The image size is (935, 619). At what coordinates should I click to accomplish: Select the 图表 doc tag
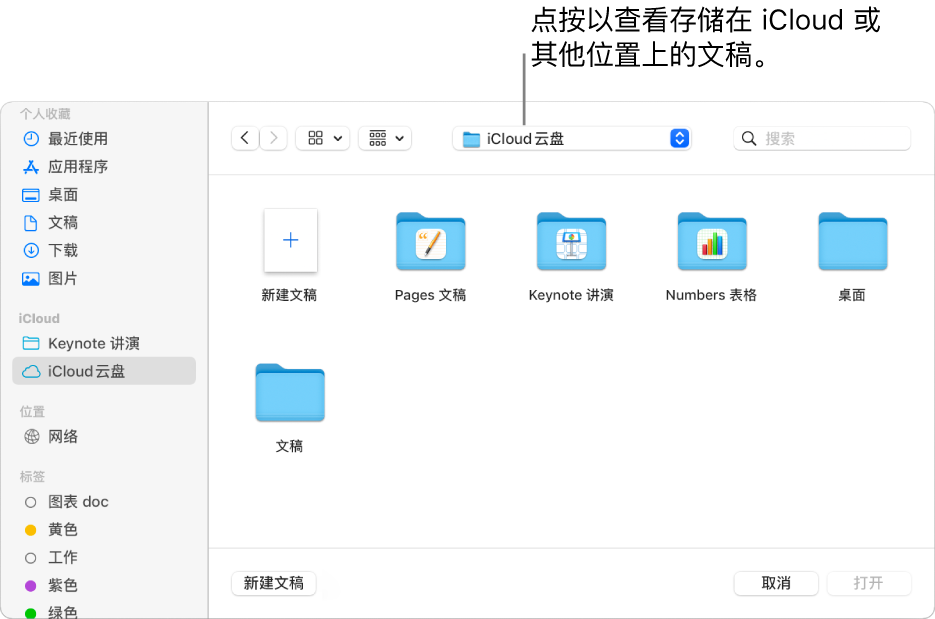tap(104, 502)
